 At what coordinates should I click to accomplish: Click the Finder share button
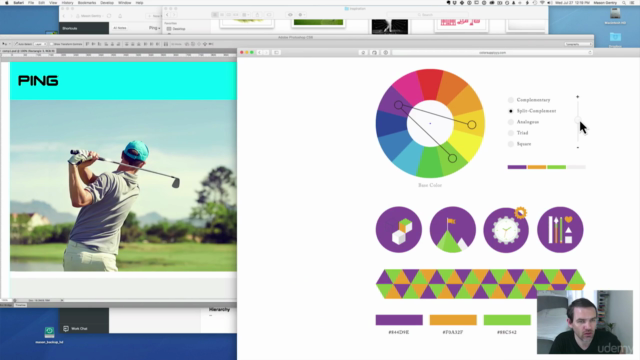click(x=257, y=15)
